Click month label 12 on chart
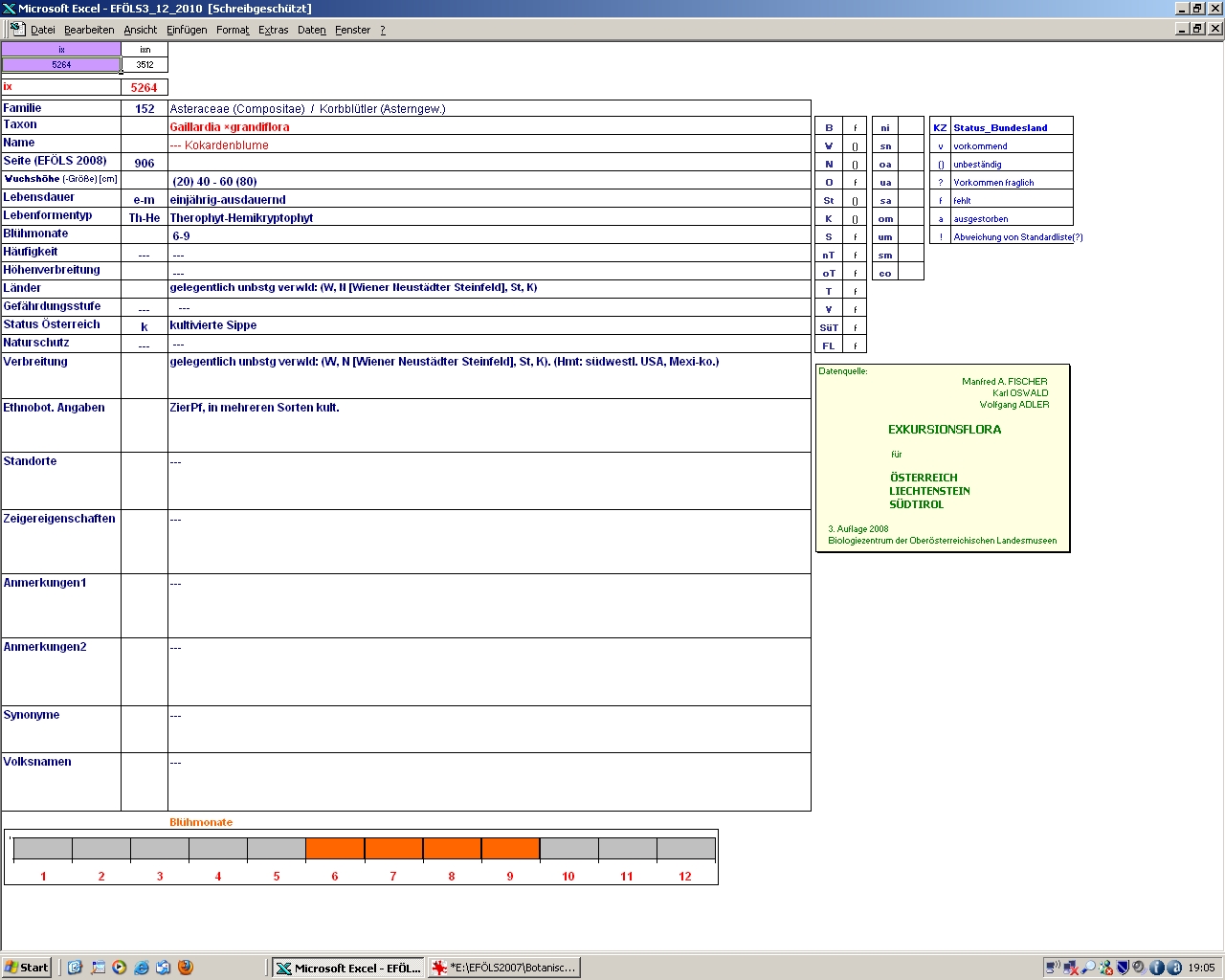Image resolution: width=1225 pixels, height=980 pixels. [685, 877]
